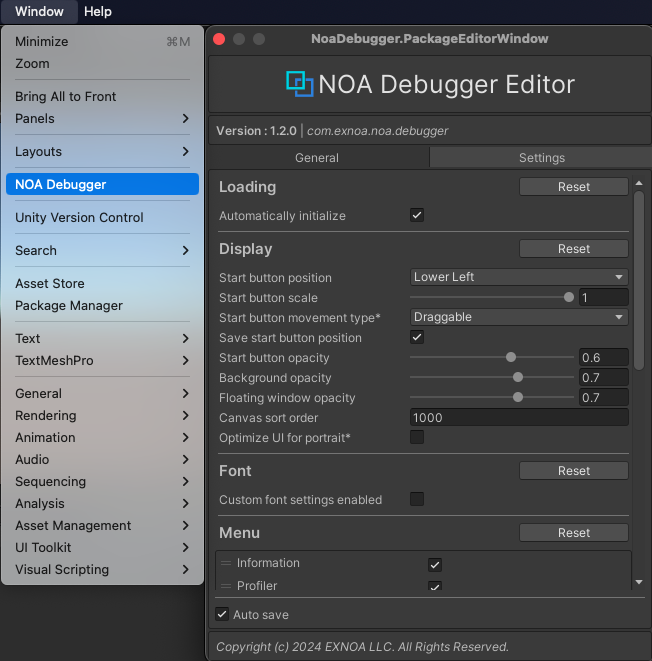Image resolution: width=652 pixels, height=661 pixels.
Task: Reset the Loading section
Action: [574, 187]
